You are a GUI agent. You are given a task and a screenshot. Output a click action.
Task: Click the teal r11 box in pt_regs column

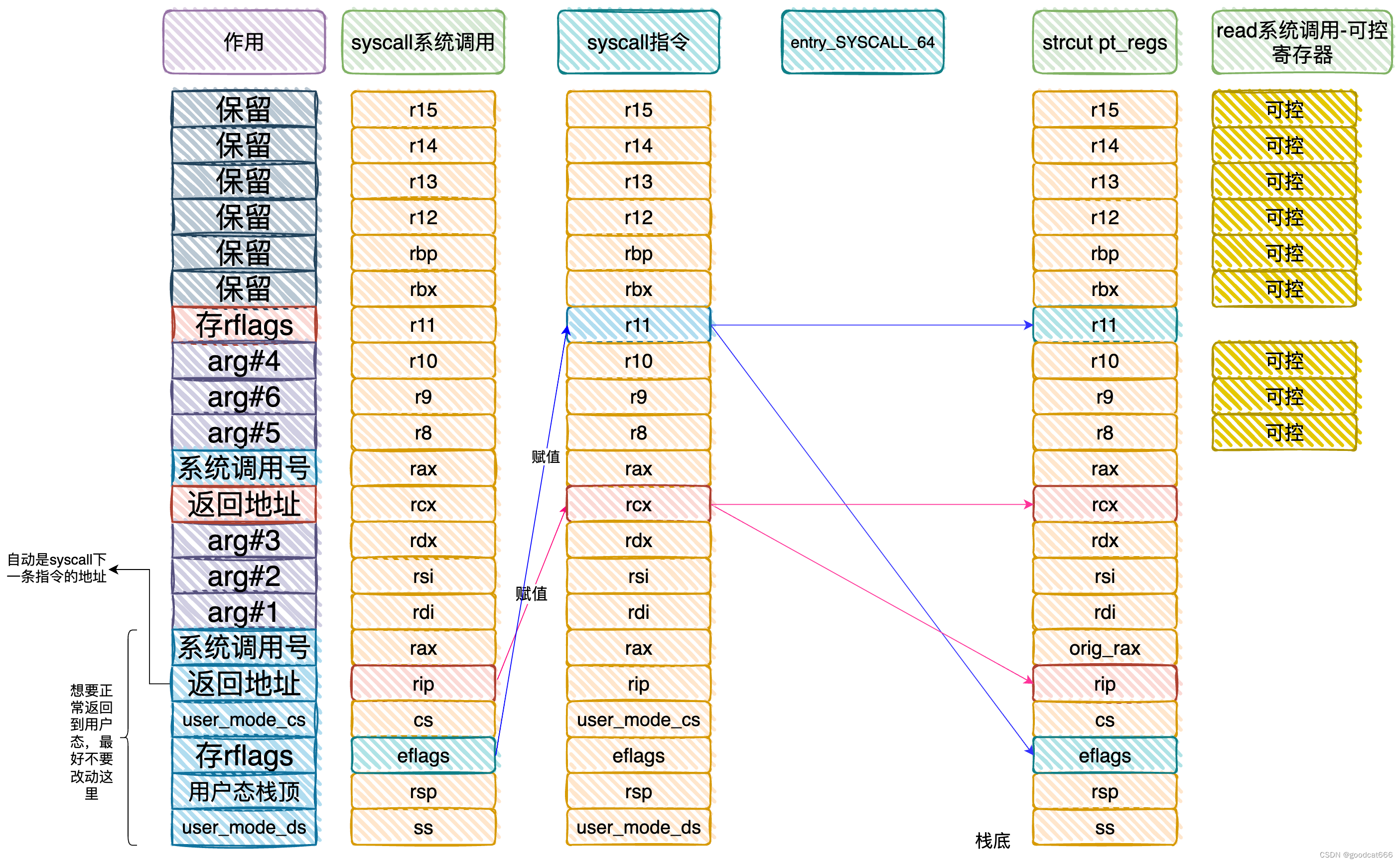(x=1105, y=324)
